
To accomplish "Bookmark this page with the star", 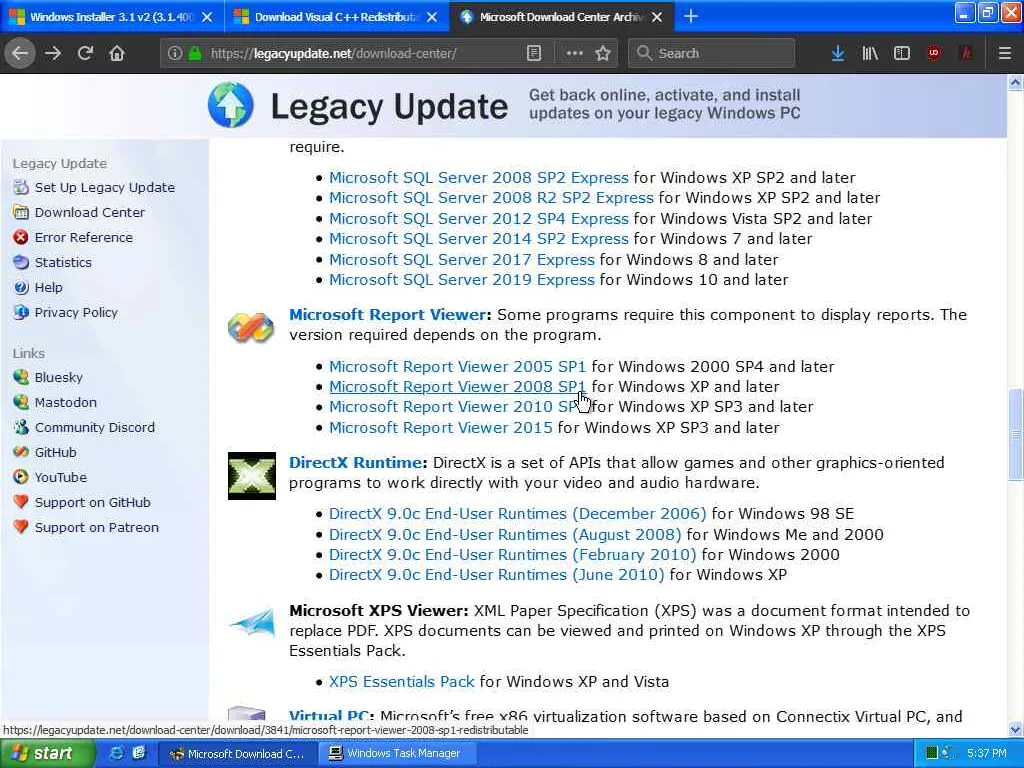I will [603, 53].
